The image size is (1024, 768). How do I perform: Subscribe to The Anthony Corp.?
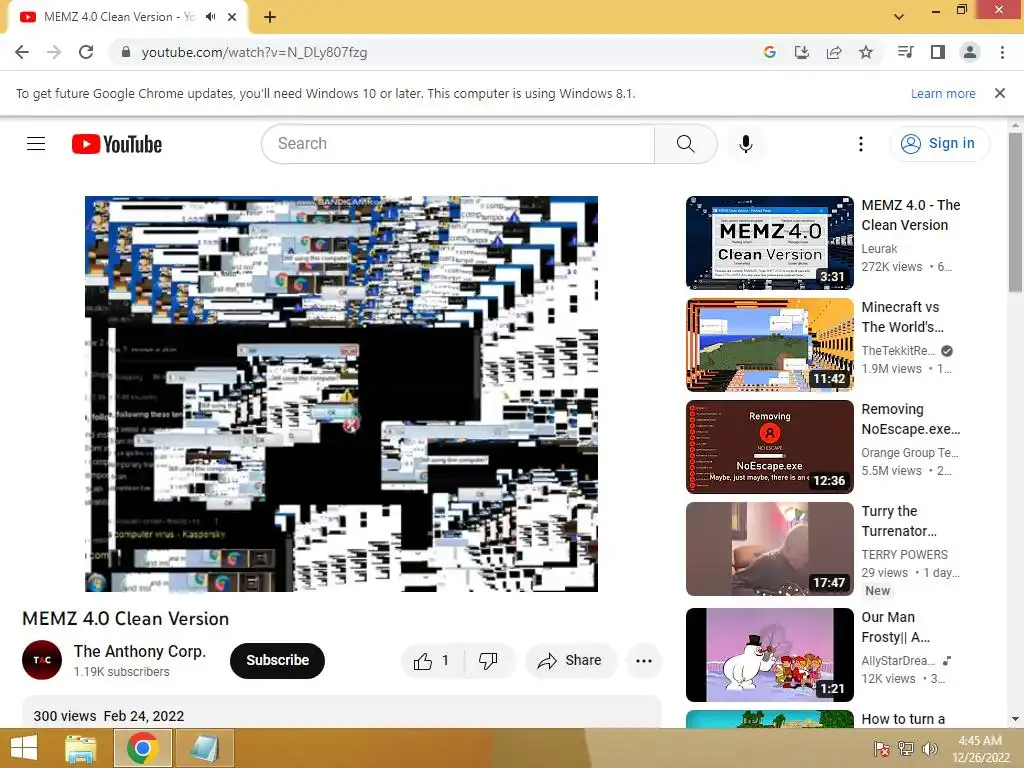pos(277,660)
